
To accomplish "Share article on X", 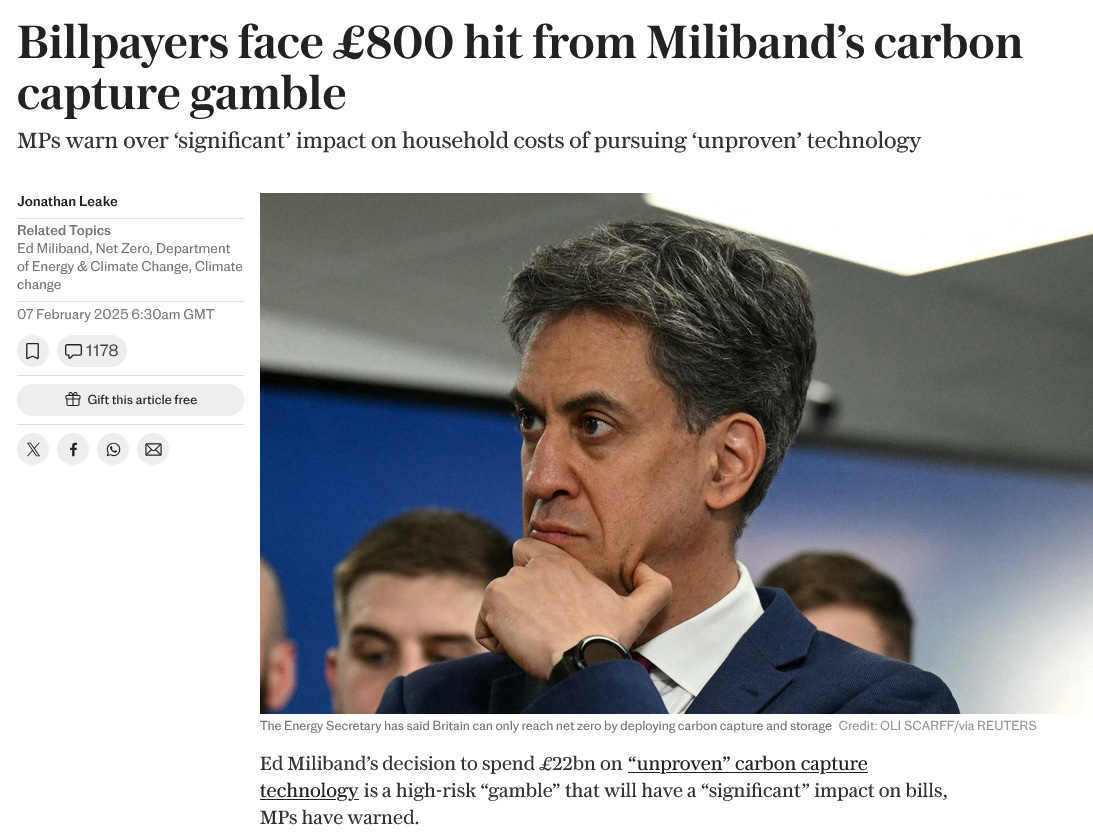I will (33, 449).
